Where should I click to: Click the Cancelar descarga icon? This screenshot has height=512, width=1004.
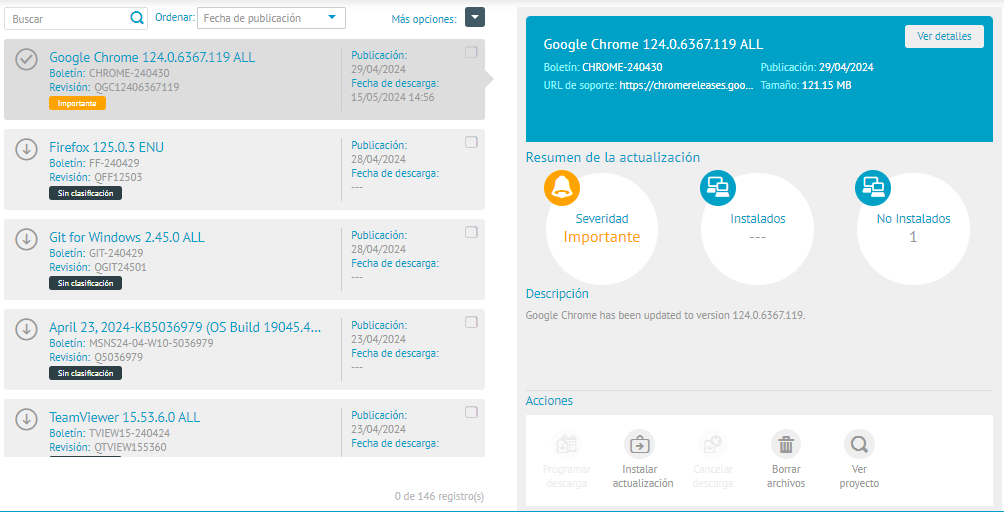click(x=713, y=445)
